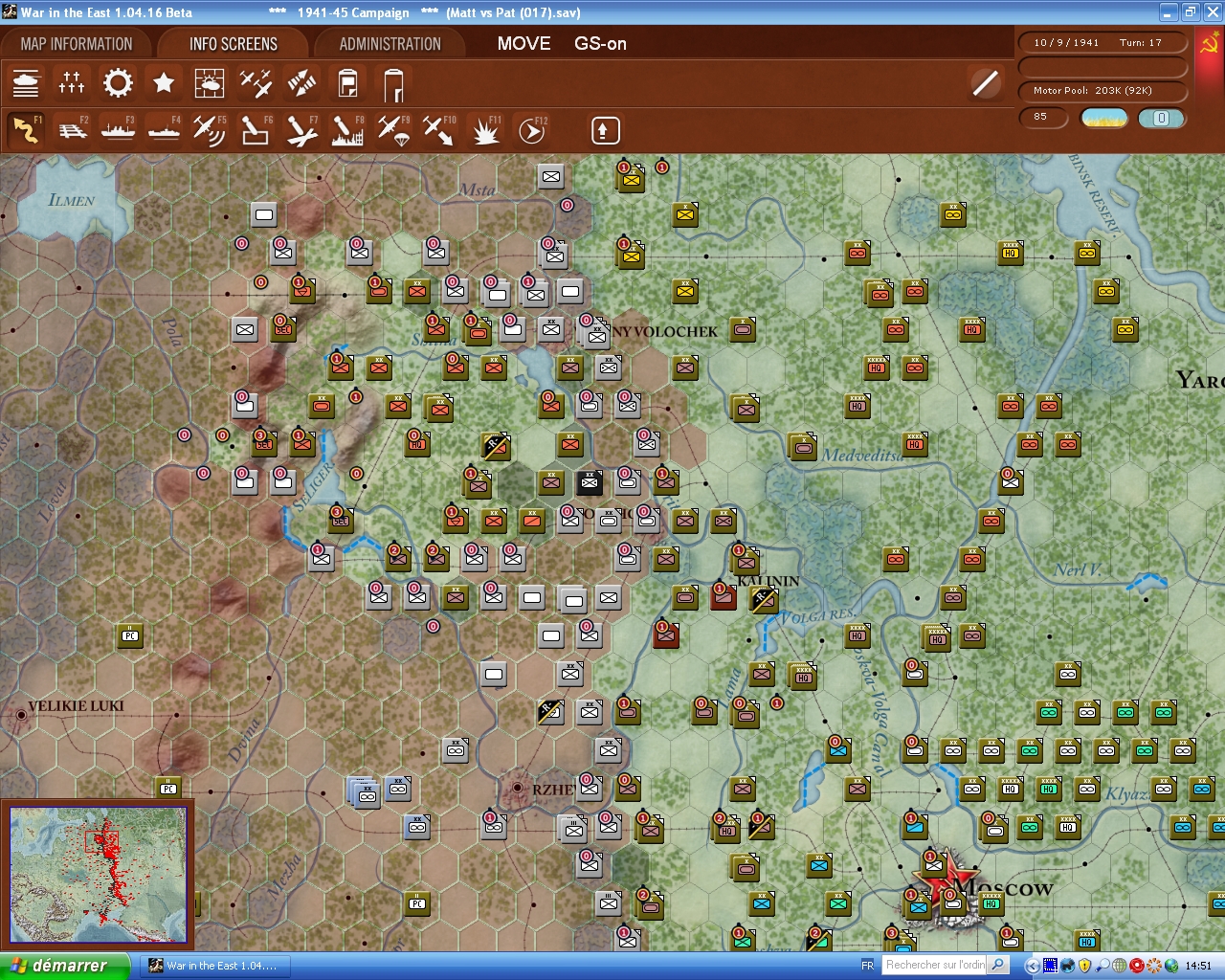Open the losses crosses icon
Image resolution: width=1225 pixels, height=980 pixels.
click(72, 83)
